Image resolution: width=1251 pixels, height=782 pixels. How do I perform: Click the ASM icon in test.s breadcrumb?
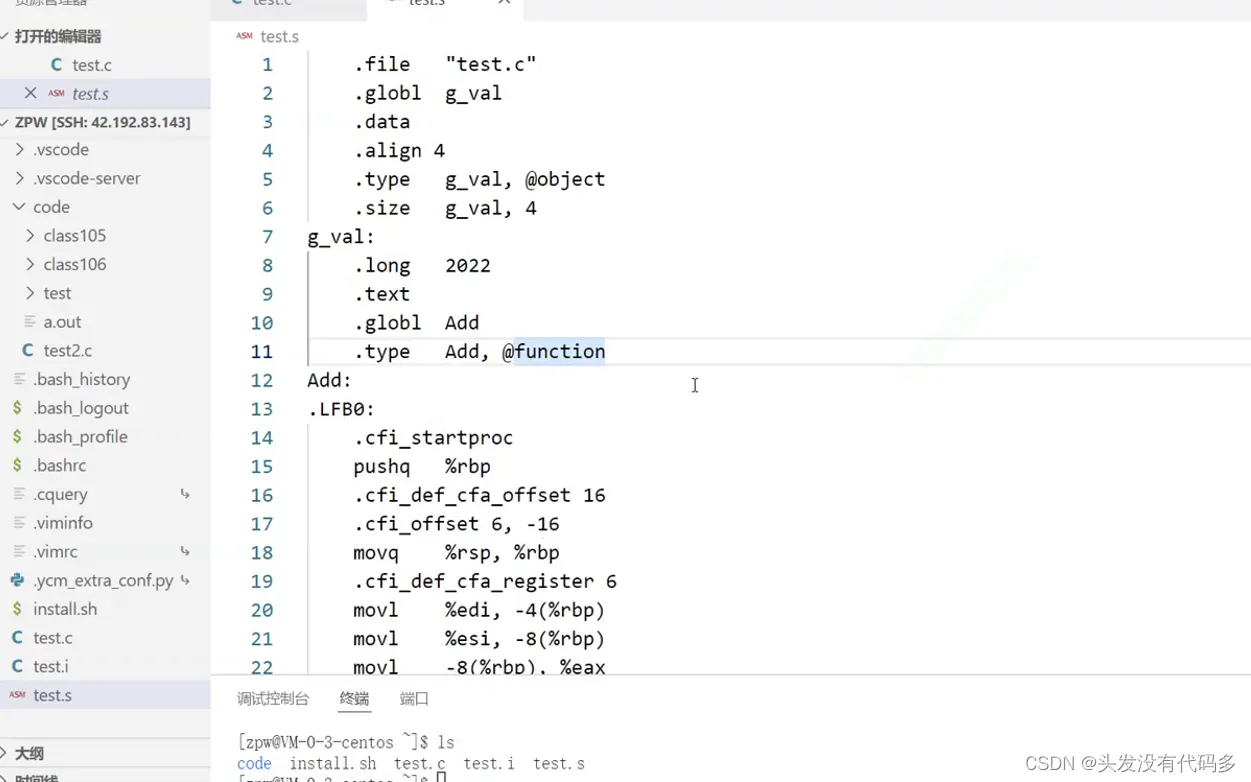[x=244, y=36]
